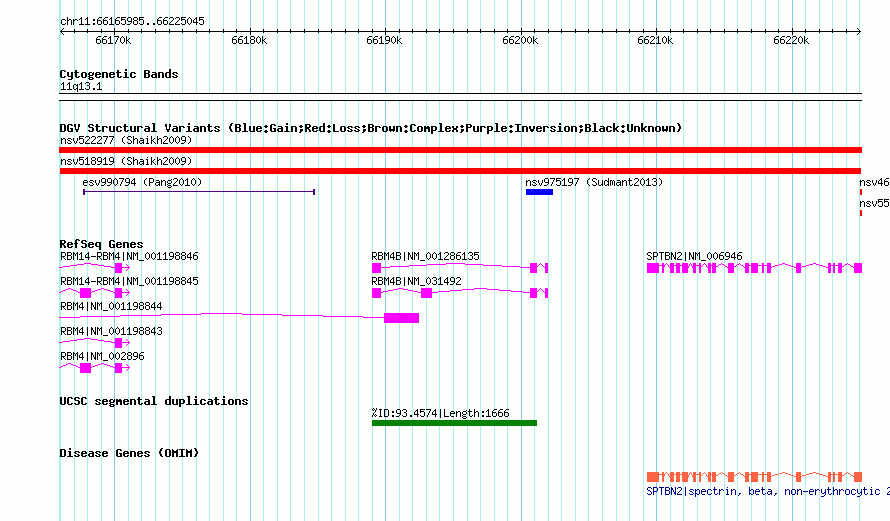This screenshot has width=890, height=521.
Task: Click the SPTBN2|NM_006946 gene label
Action: 694,257
